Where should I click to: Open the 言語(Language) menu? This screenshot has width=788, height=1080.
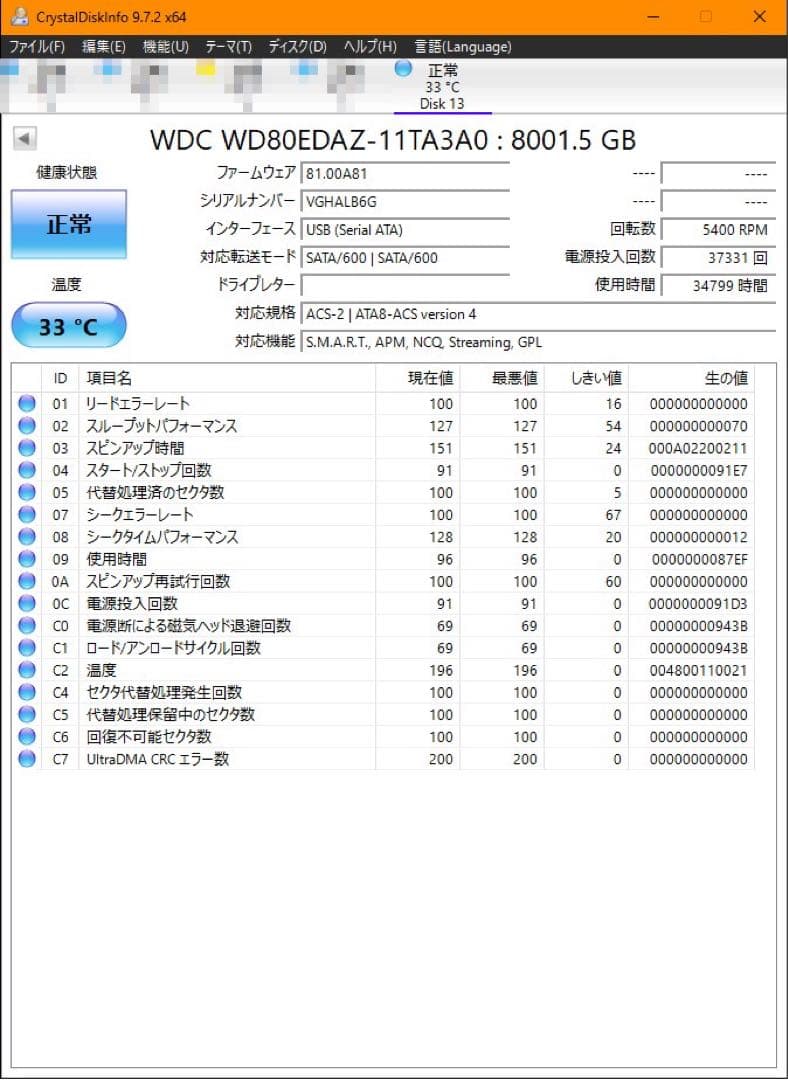pos(463,47)
